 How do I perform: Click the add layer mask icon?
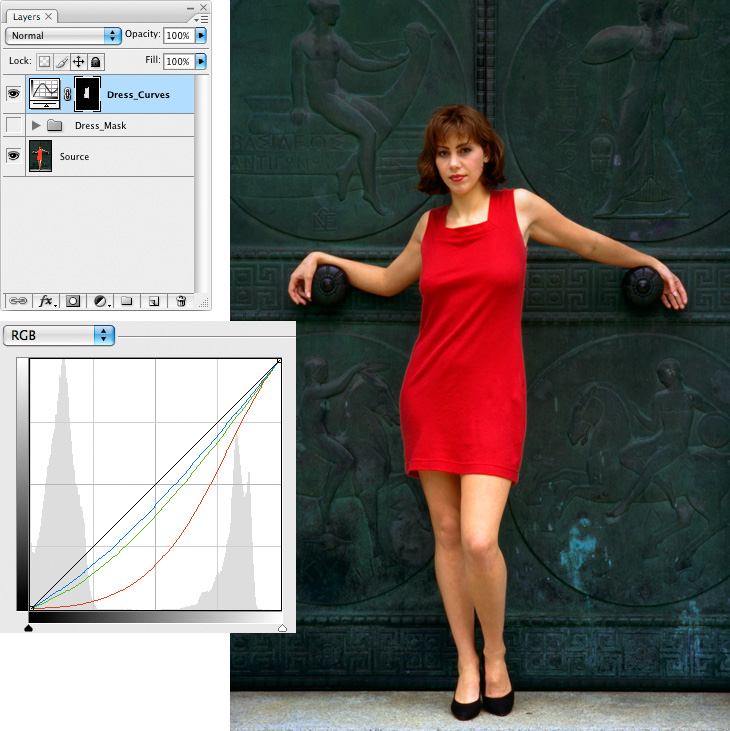(74, 300)
